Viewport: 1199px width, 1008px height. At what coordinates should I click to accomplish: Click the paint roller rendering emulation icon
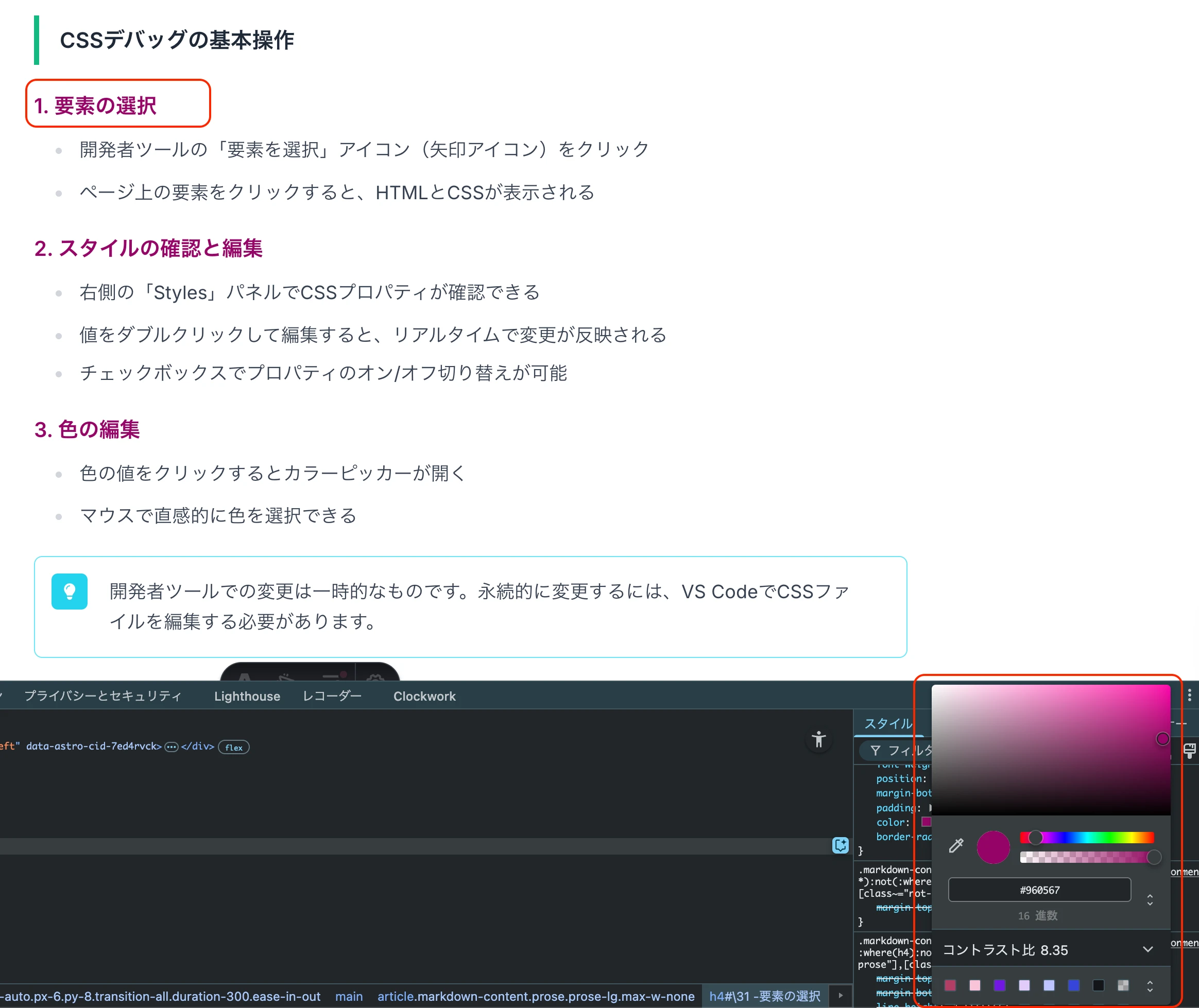1189,750
